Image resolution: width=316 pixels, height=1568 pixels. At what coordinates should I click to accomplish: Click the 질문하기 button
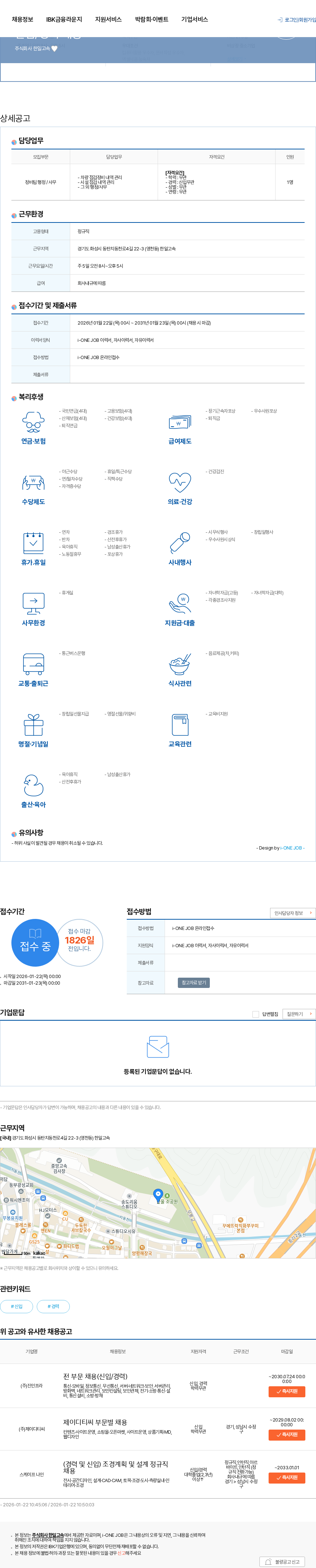299,1014
